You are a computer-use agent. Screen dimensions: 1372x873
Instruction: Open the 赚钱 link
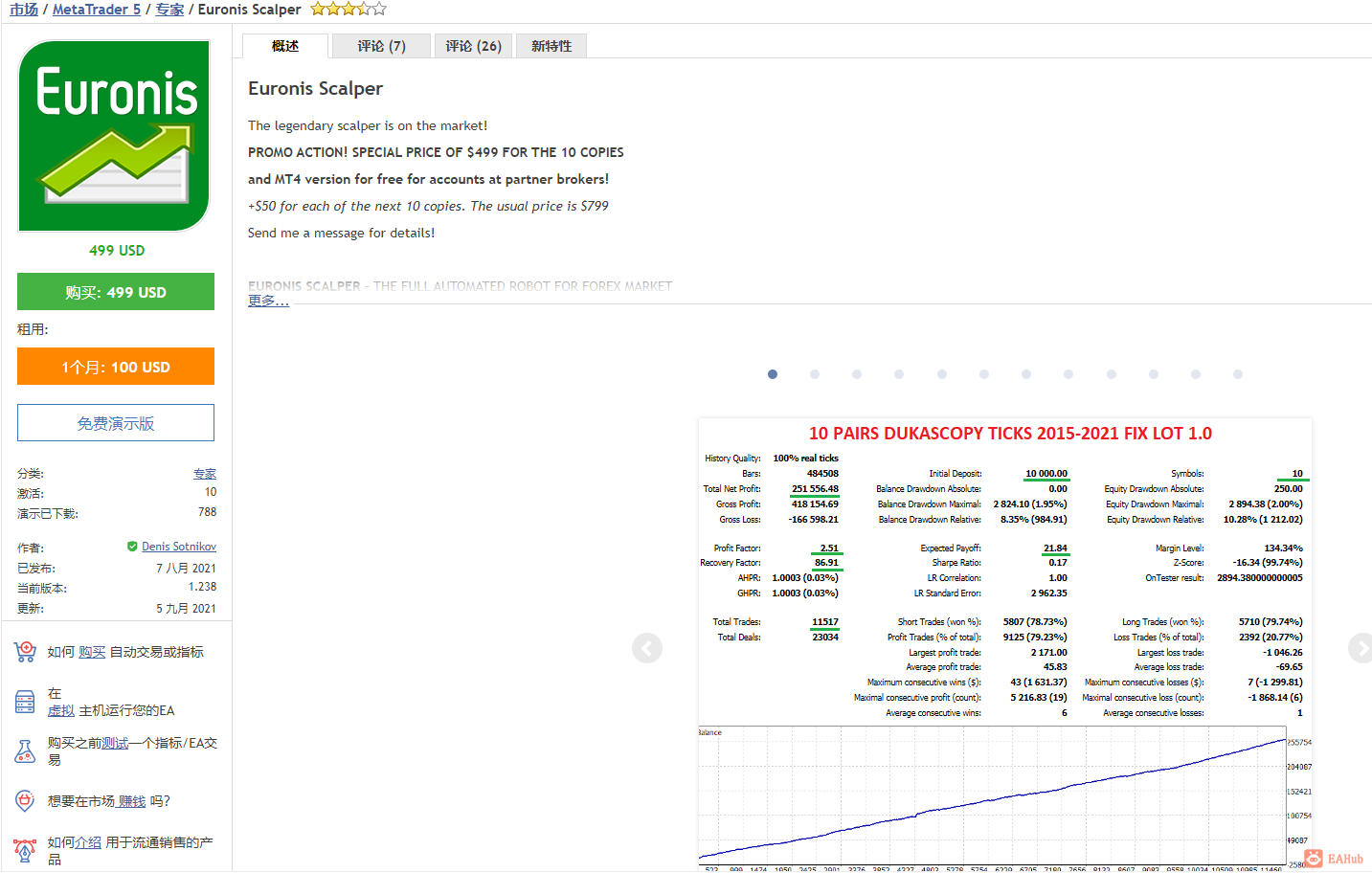coord(132,801)
